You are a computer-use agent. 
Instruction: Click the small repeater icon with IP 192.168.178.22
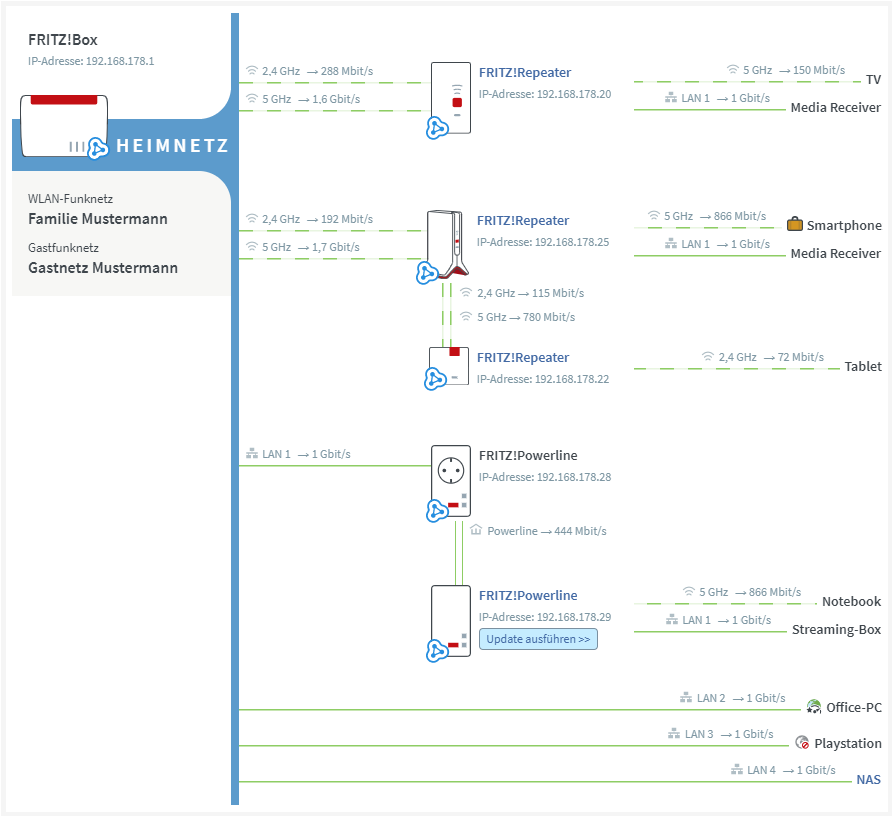coord(449,366)
